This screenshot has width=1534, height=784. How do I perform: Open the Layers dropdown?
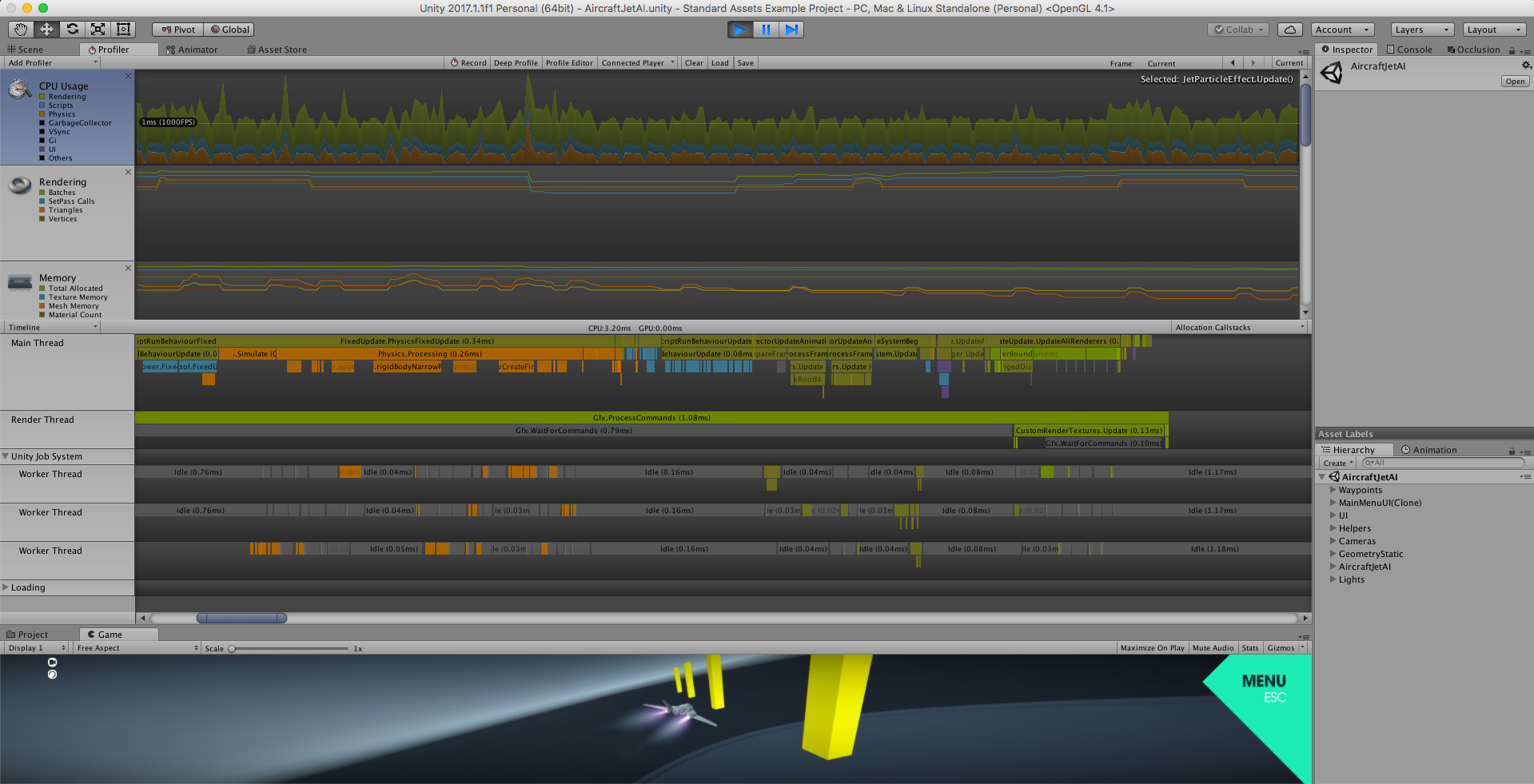(1421, 30)
